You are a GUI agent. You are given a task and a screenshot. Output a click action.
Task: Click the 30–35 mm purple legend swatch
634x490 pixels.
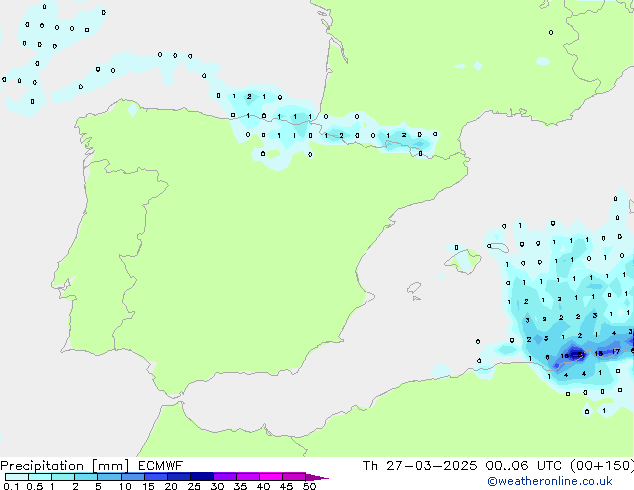pos(224,477)
